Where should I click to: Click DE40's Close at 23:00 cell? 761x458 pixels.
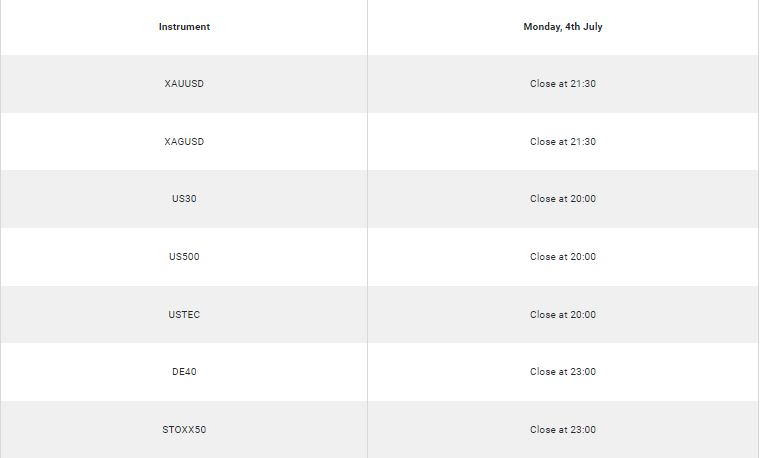pos(563,372)
